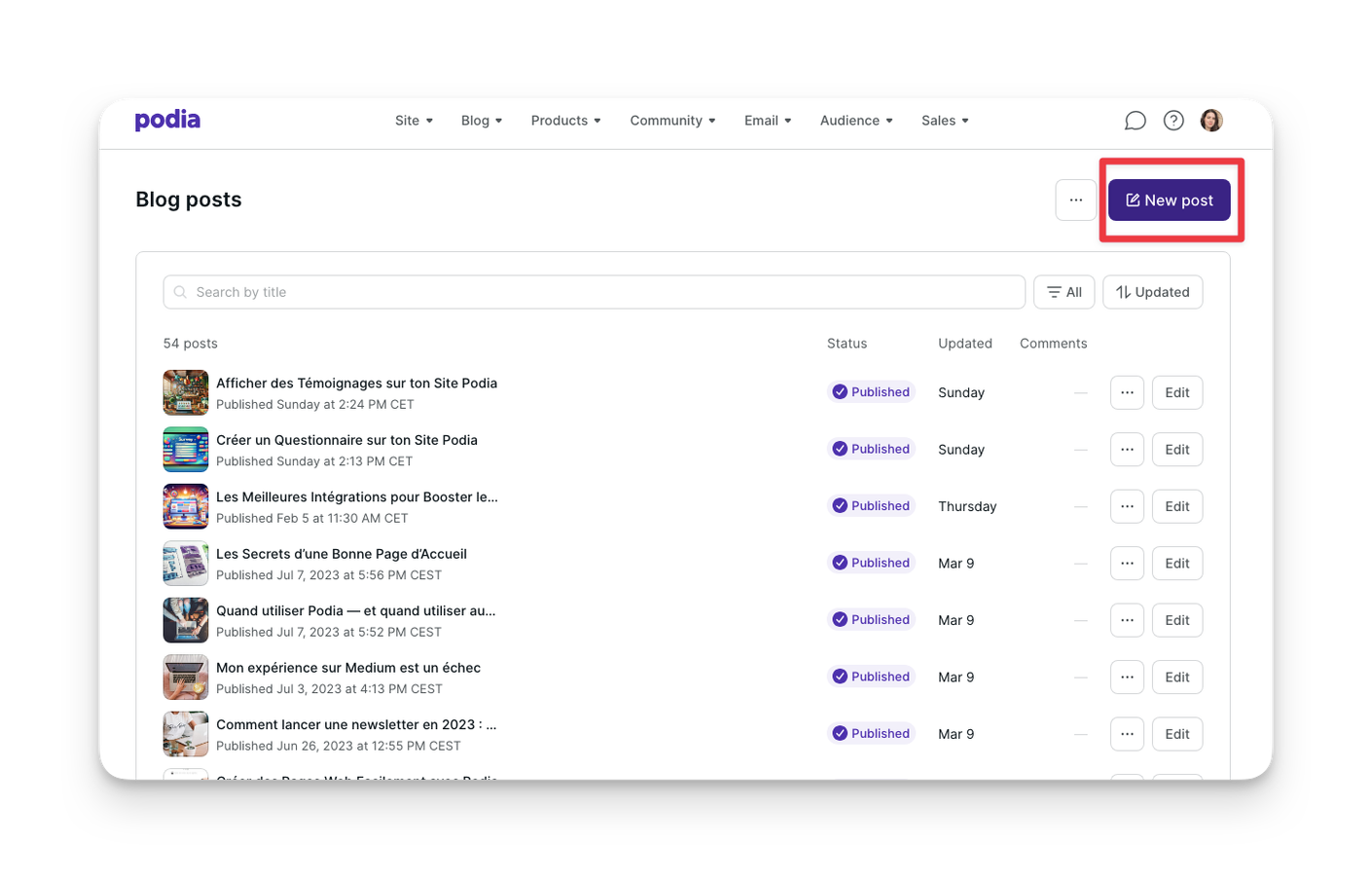
Task: Open more options for Mon expérience sur Medium post
Action: coord(1127,678)
